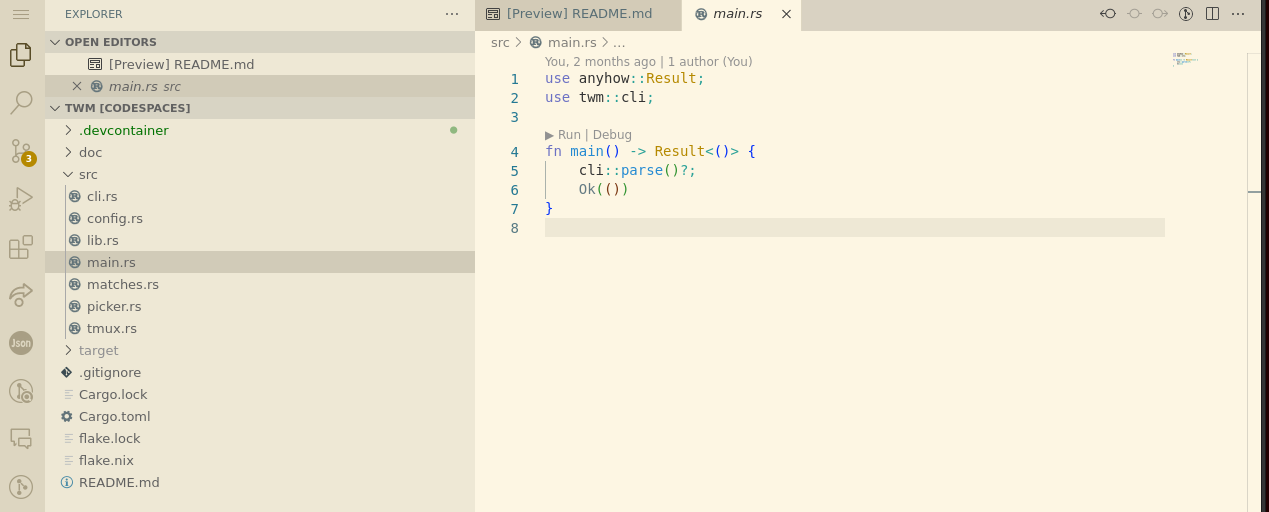Select main.rs in the src folder tree
Screen dimensions: 1269x512
coord(260,262)
